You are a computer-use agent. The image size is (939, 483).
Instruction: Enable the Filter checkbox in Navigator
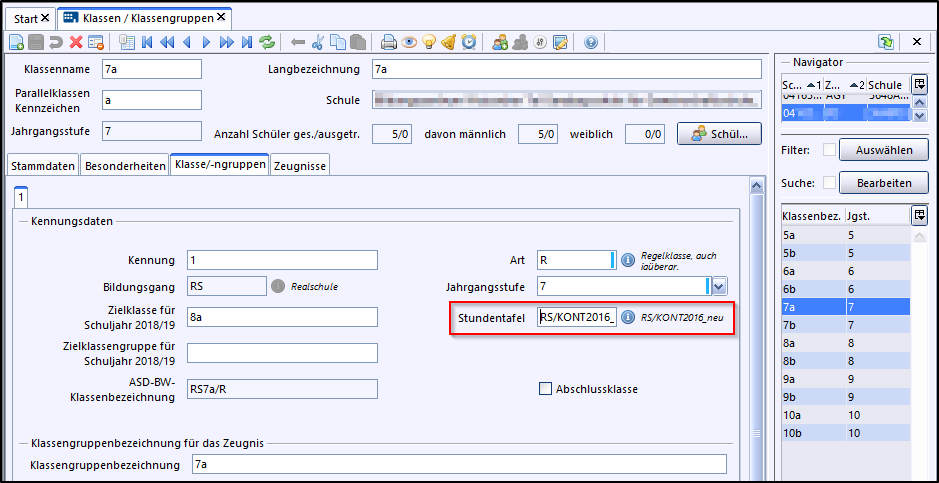[828, 150]
